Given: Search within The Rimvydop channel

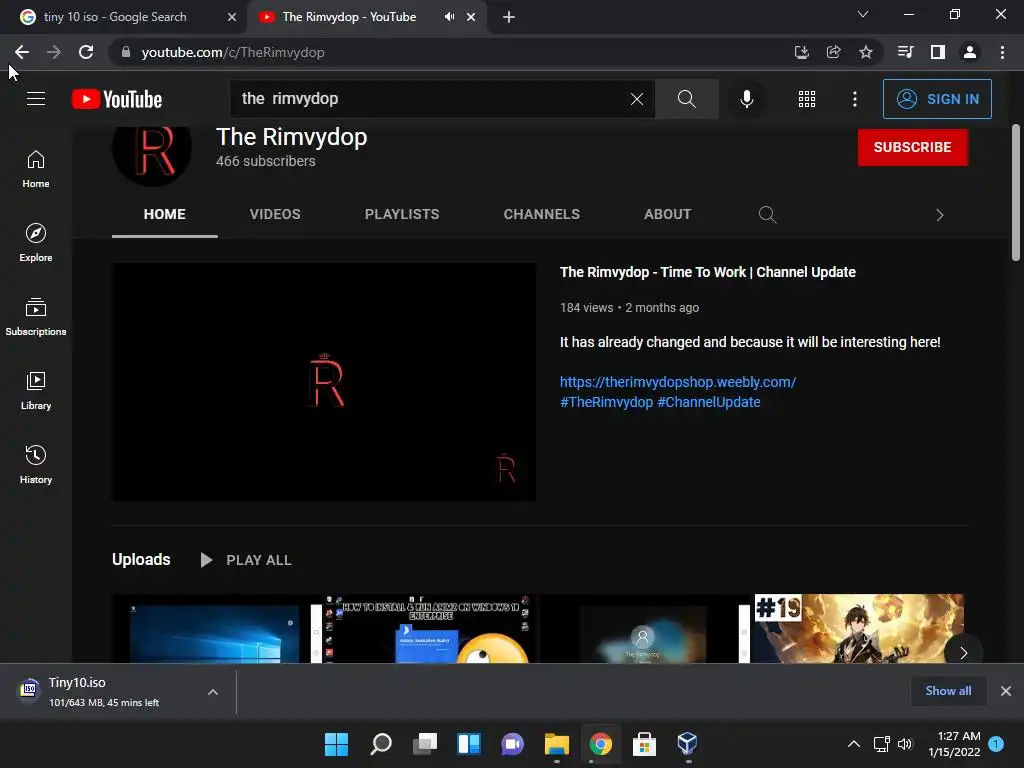Looking at the screenshot, I should (x=767, y=214).
